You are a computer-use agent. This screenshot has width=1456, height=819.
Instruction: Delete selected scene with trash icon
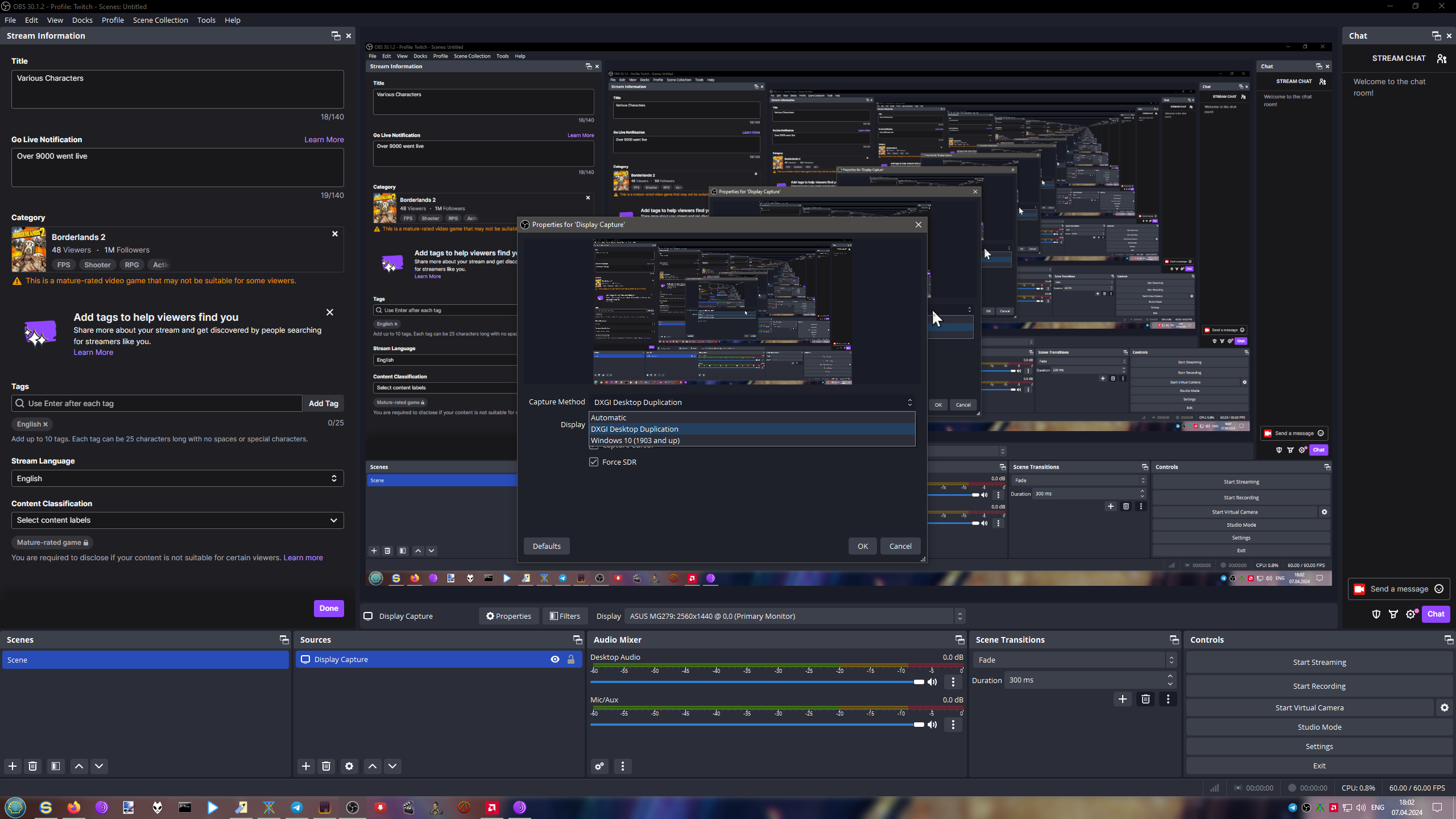coord(33,766)
